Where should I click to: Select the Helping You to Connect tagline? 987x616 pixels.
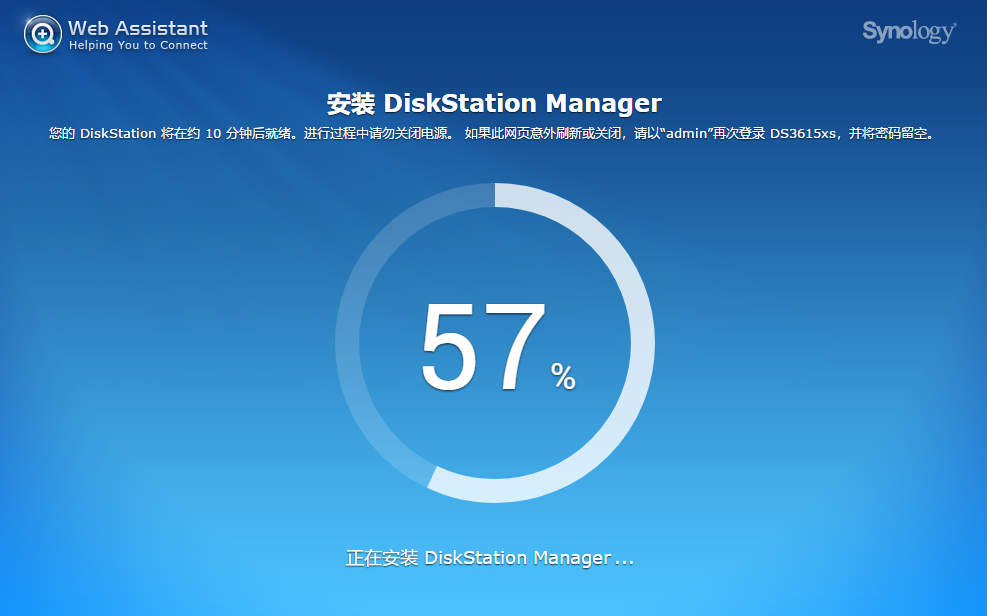tap(137, 44)
